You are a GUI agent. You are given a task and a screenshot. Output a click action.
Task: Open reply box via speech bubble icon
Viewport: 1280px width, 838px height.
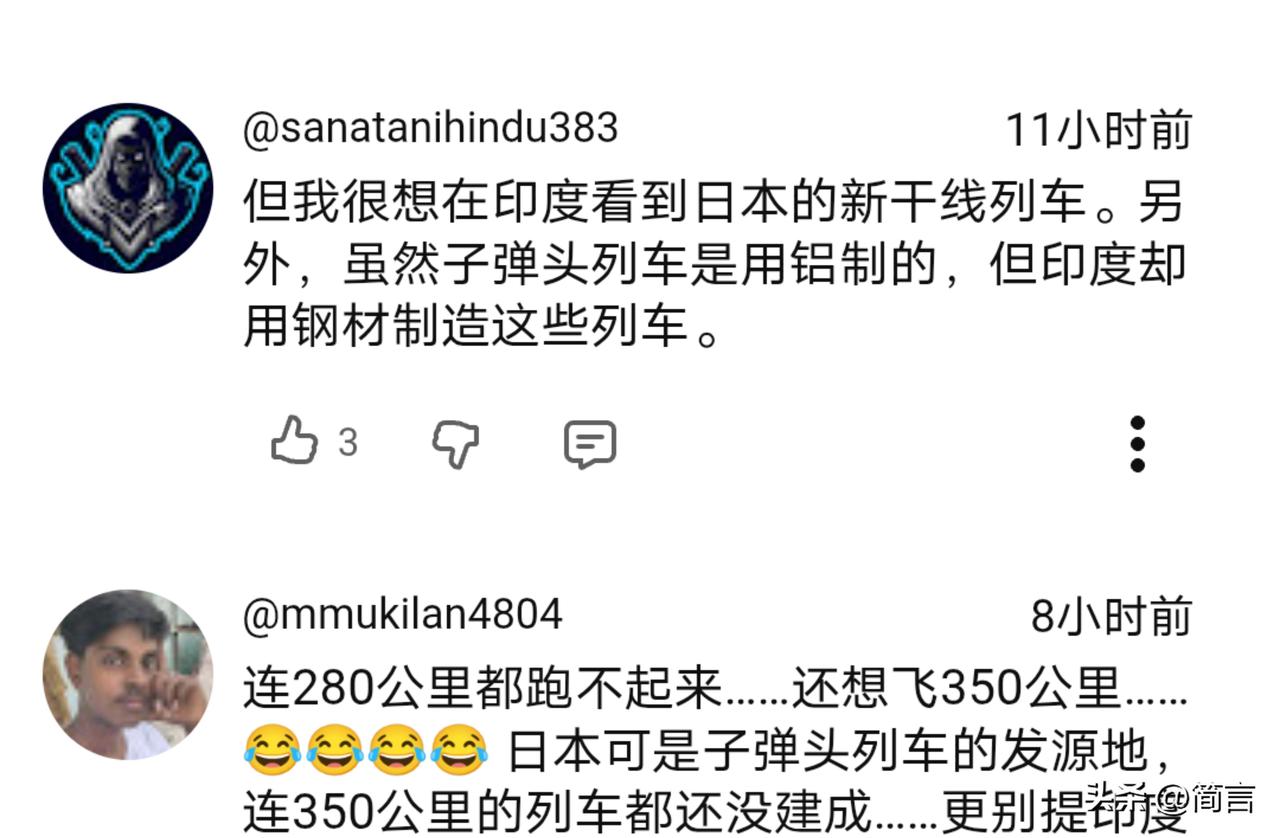tap(590, 444)
